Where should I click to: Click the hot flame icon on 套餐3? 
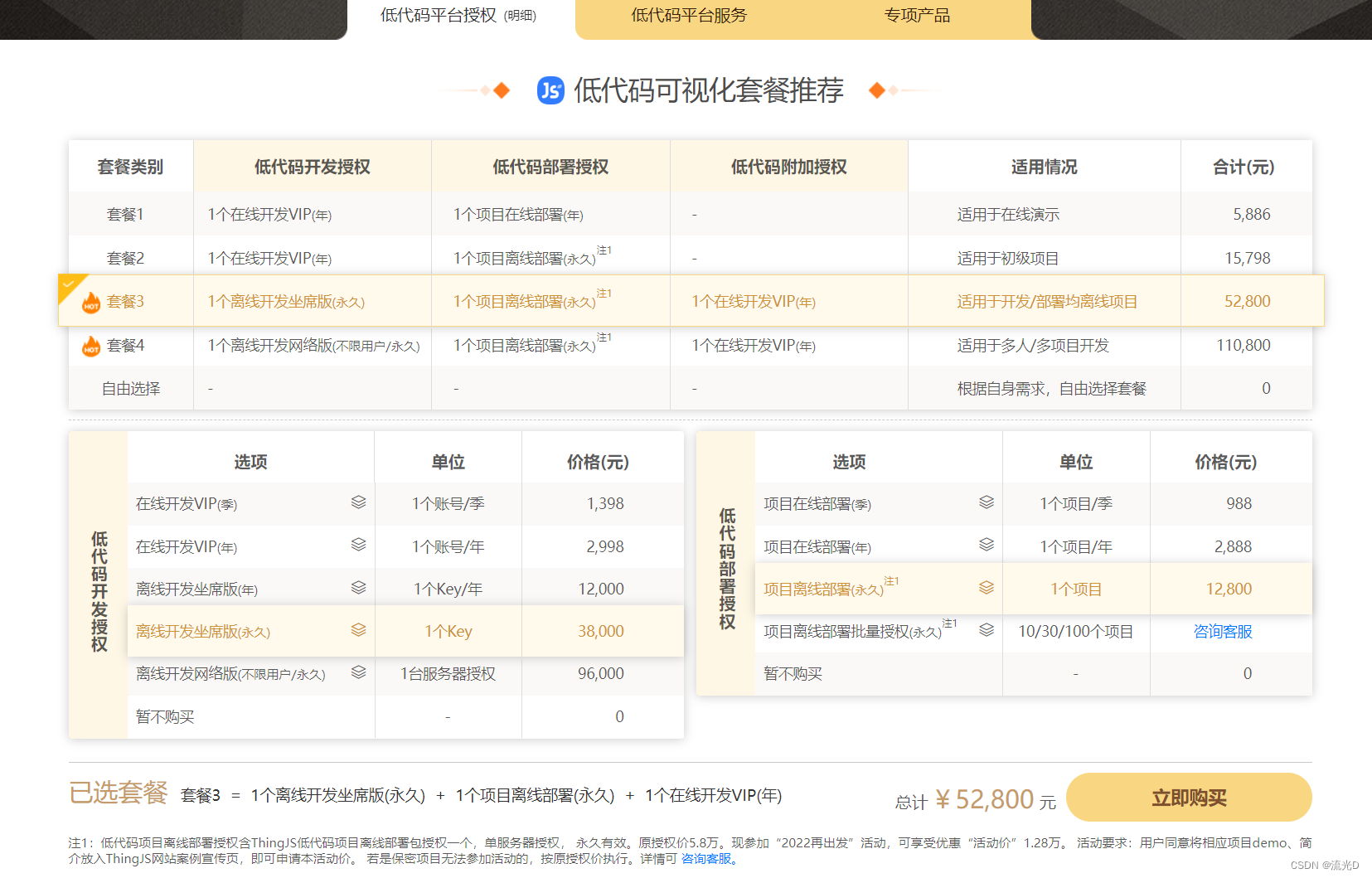91,303
